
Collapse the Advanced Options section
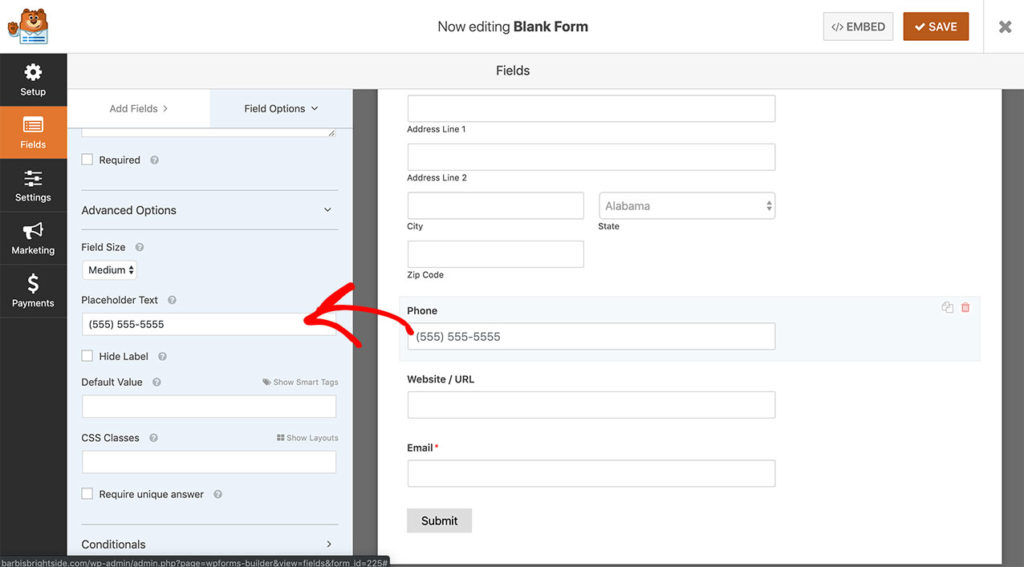coord(327,210)
